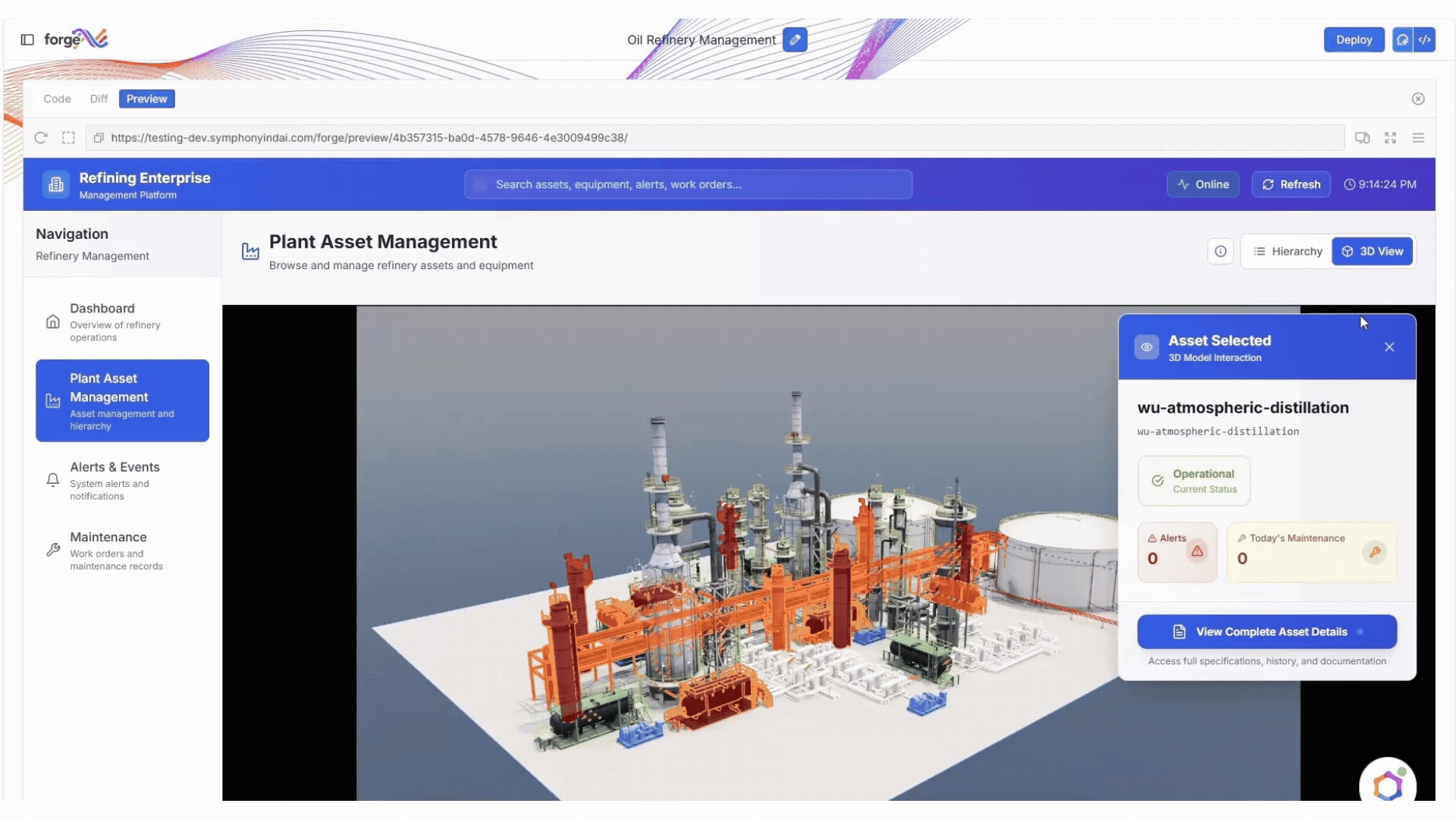
Task: Toggle the forge sidebar panel icon
Action: click(27, 39)
